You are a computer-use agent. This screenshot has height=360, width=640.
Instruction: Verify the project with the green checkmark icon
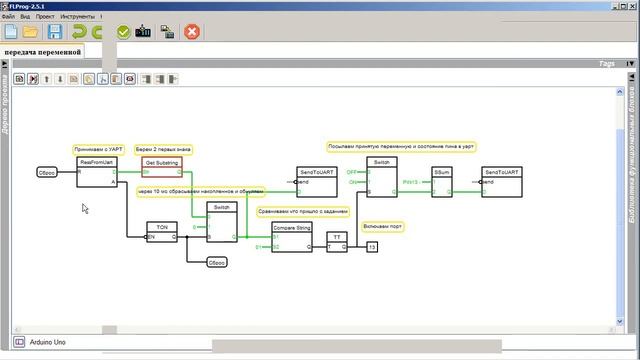click(x=123, y=32)
